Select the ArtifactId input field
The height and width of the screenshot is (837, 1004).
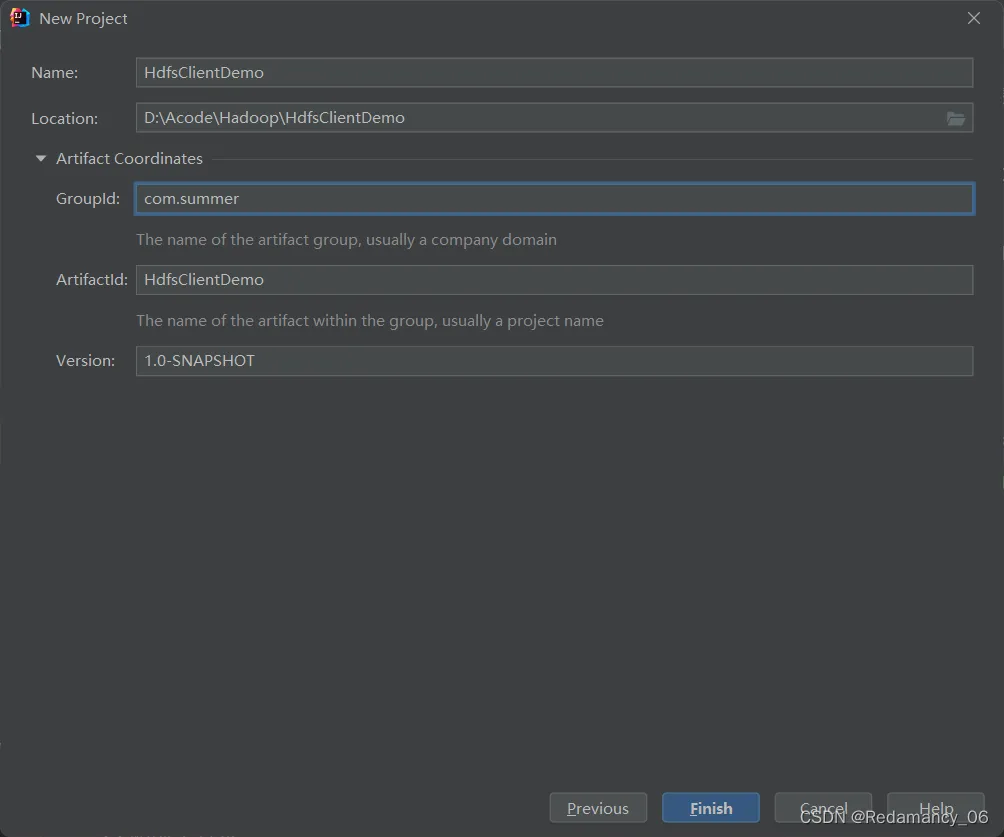tap(553, 280)
